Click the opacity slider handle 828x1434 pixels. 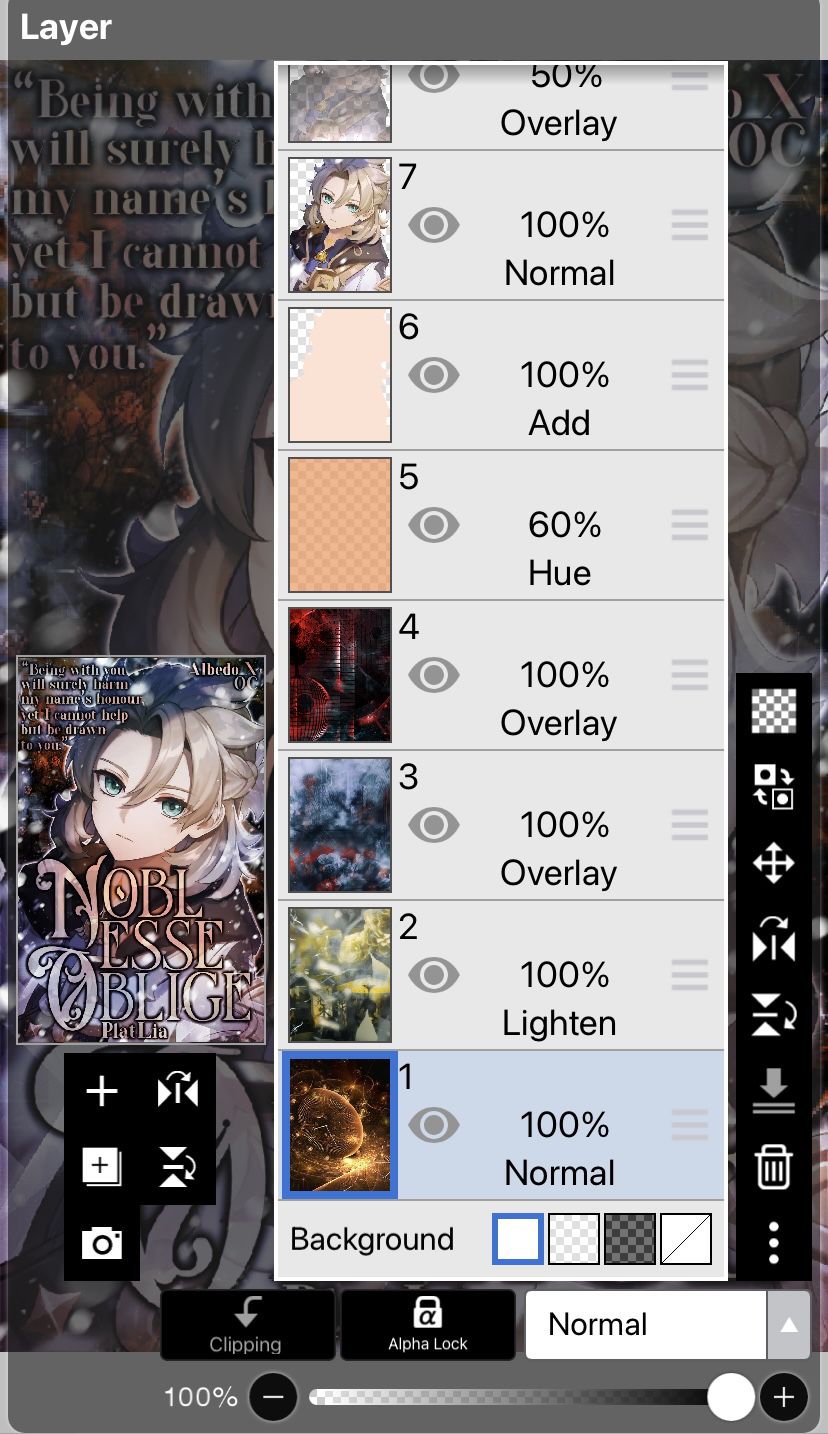[731, 1397]
